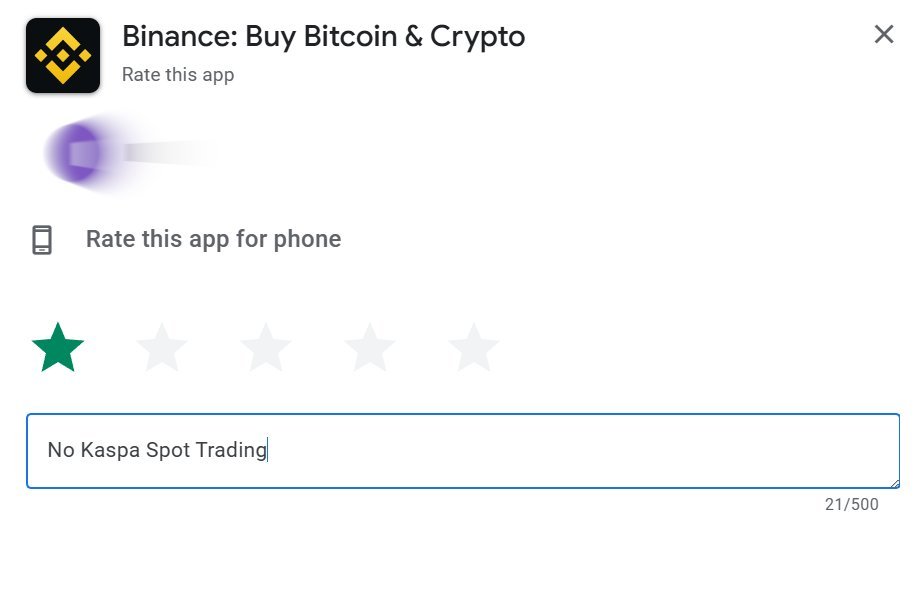Click the phone device icon
Viewport: 920px width, 600px height.
(42, 240)
